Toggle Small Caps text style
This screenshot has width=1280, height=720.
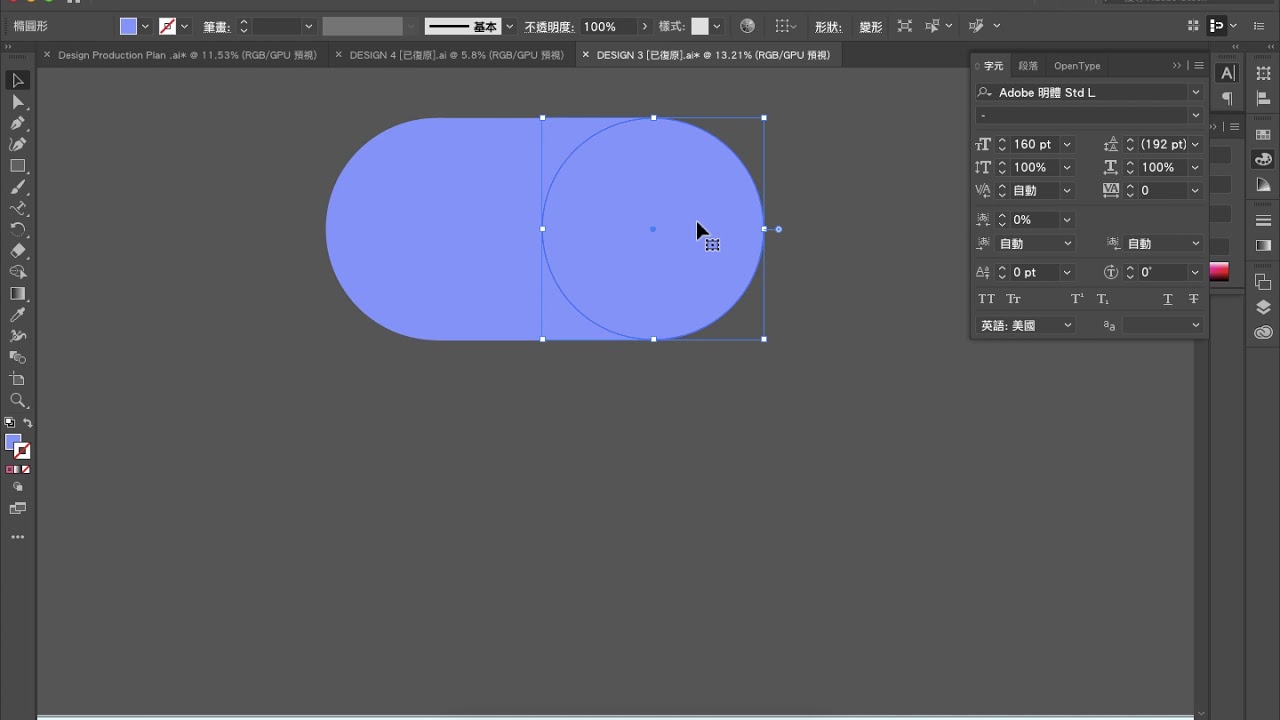[x=1013, y=299]
